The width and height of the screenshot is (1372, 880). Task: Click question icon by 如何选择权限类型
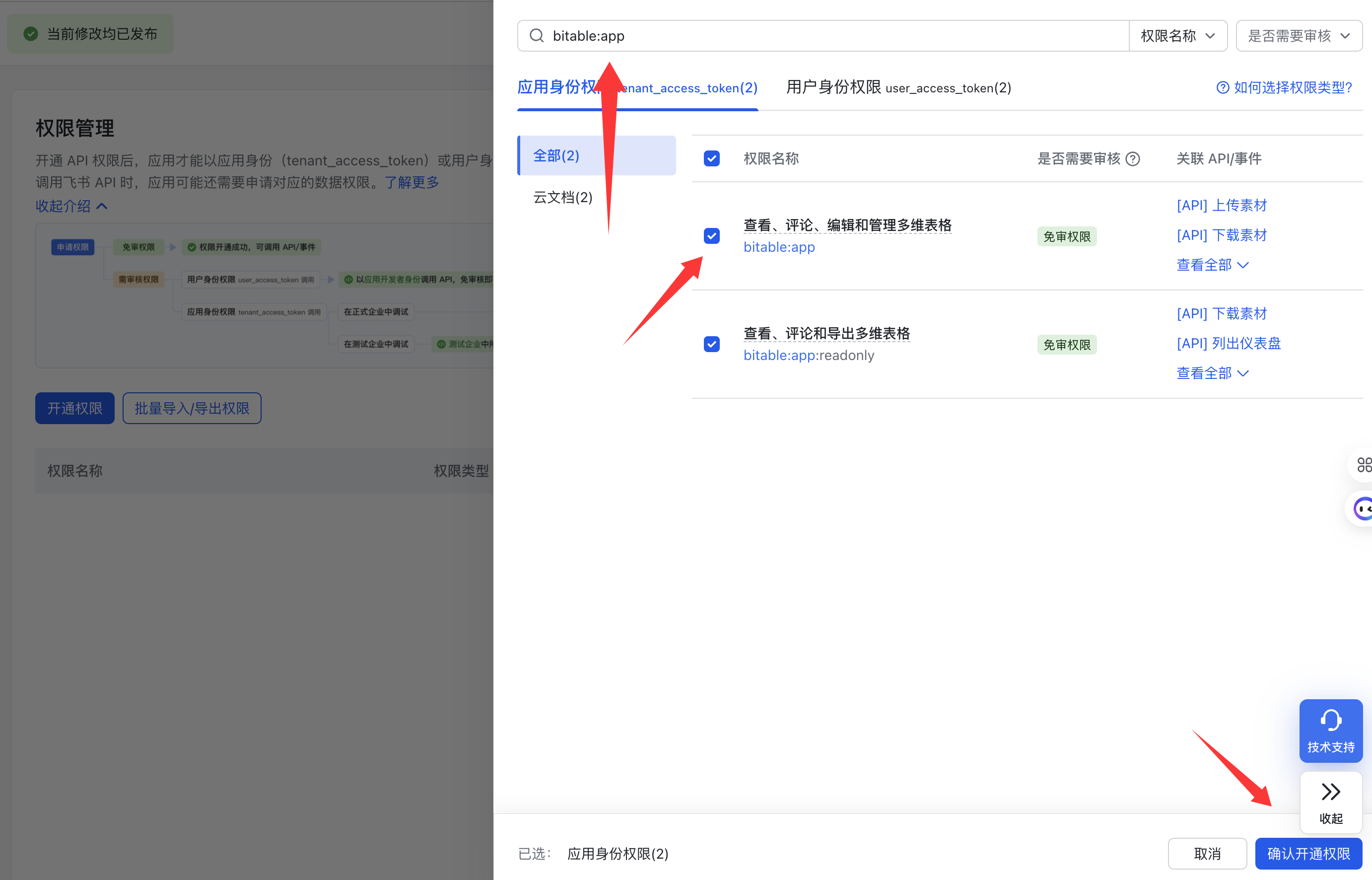(1223, 87)
